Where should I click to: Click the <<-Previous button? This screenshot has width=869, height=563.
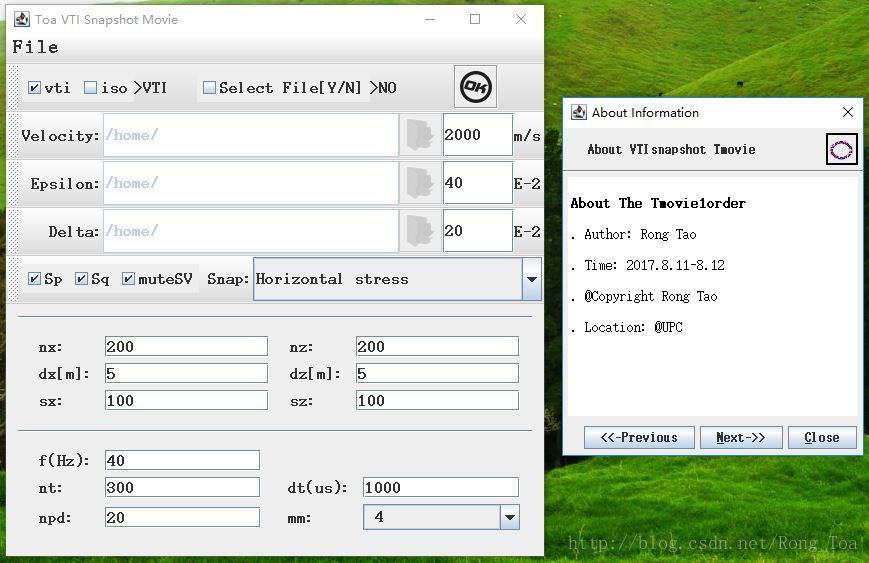(639, 438)
